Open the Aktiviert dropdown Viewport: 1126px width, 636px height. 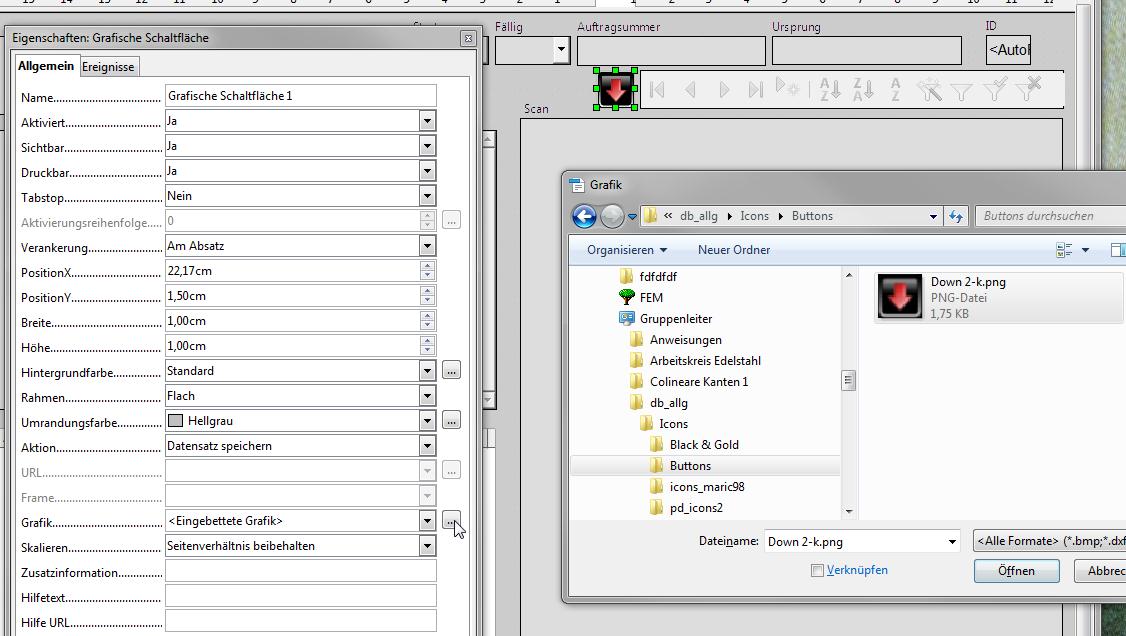[x=427, y=120]
